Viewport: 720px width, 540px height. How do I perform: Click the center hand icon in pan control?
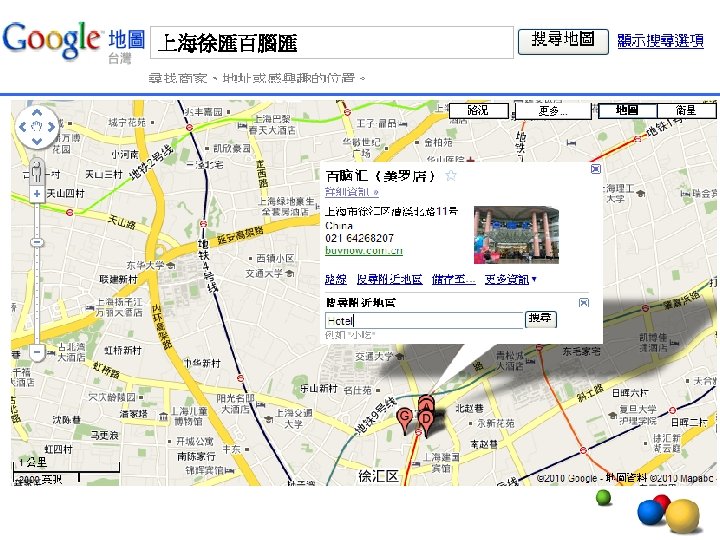[x=37, y=126]
